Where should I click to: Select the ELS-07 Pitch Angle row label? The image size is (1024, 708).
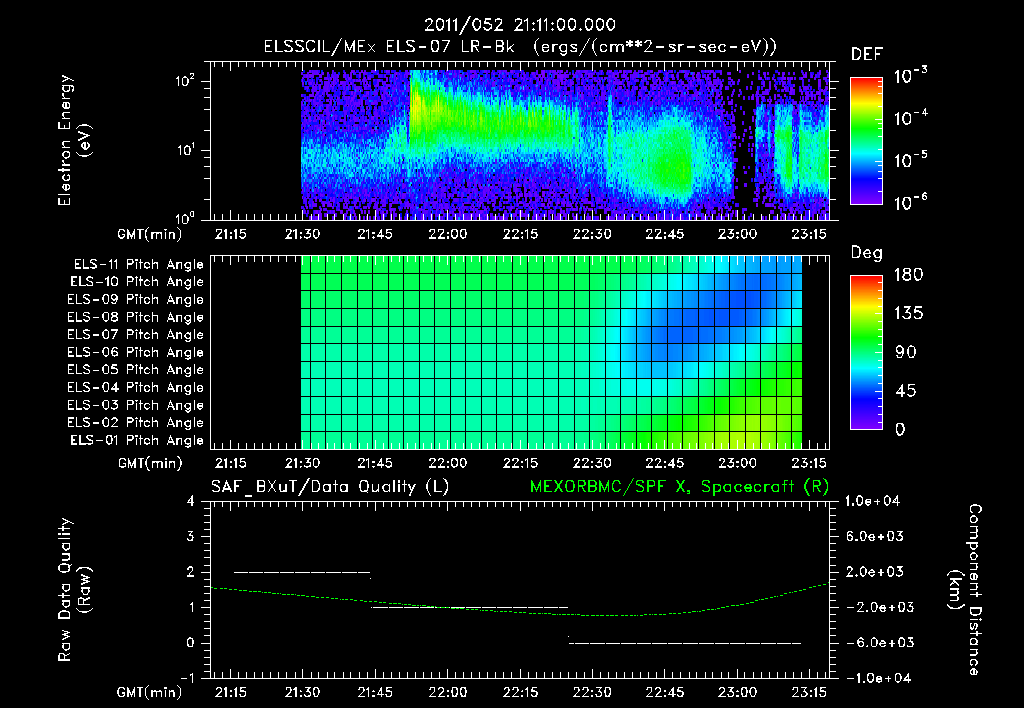tap(135, 334)
